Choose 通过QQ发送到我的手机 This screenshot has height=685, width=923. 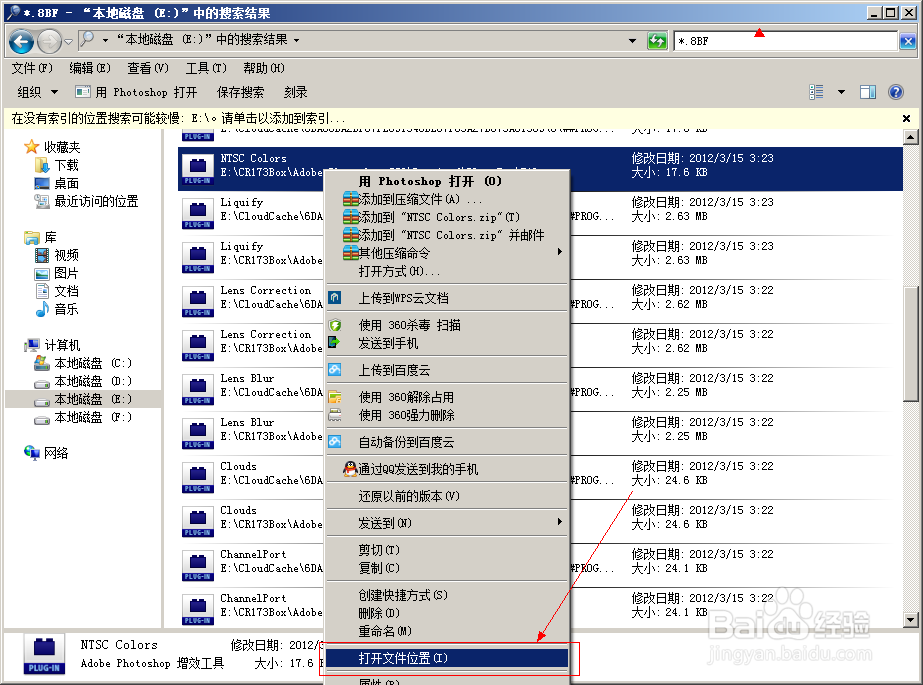point(447,469)
